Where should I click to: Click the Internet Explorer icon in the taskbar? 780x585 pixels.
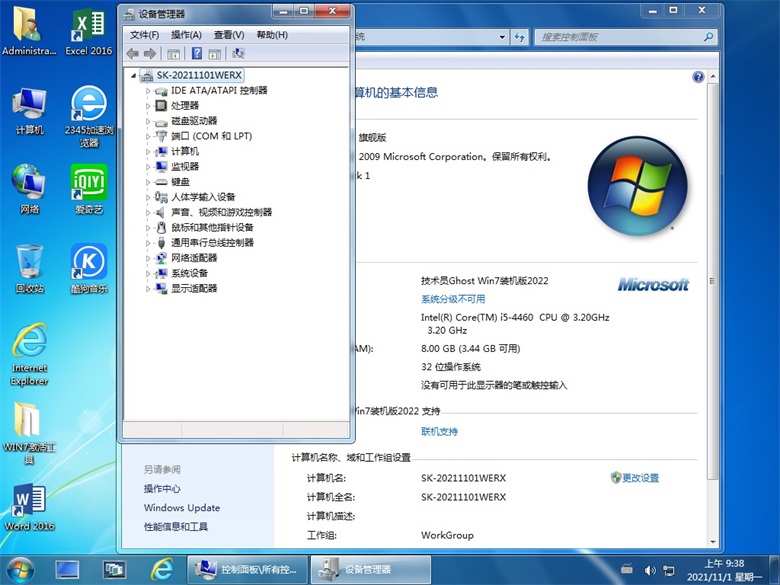tap(161, 570)
